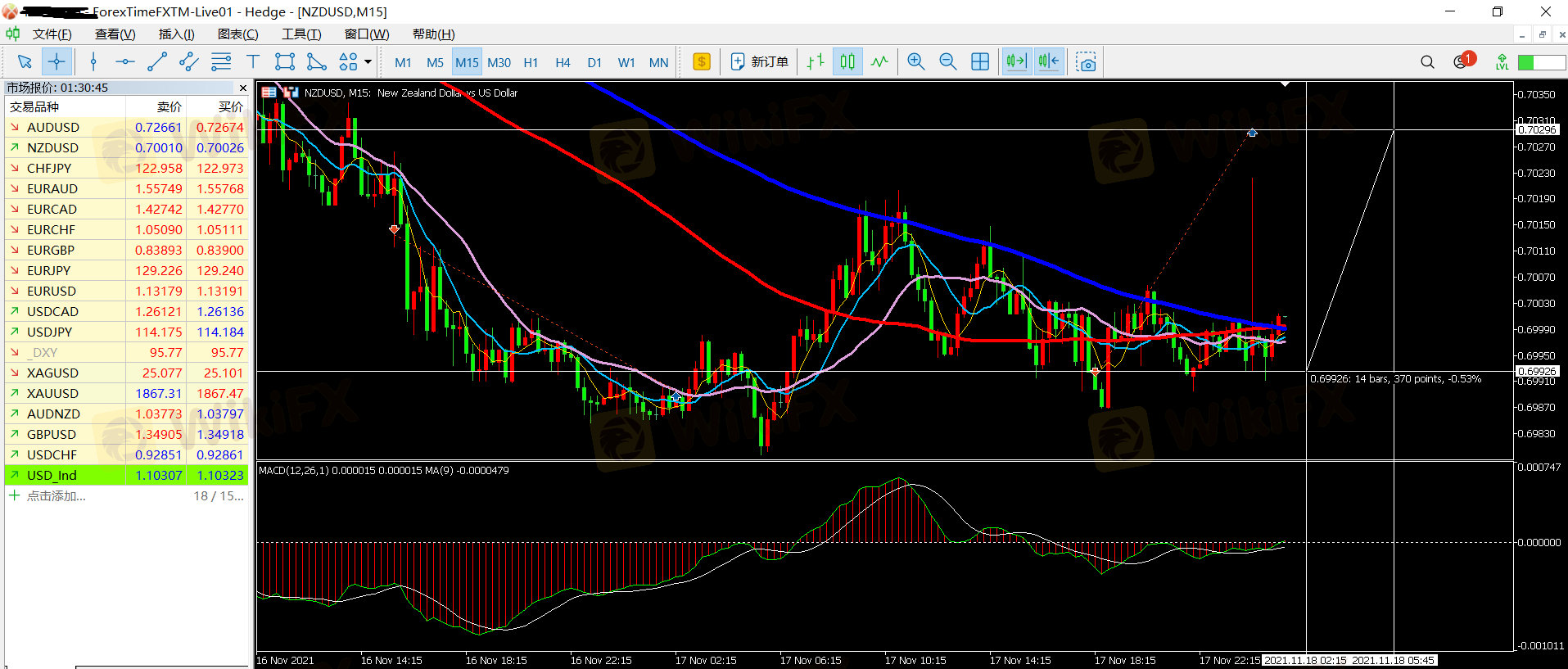Expand the shapes dropdown arrow

368,62
